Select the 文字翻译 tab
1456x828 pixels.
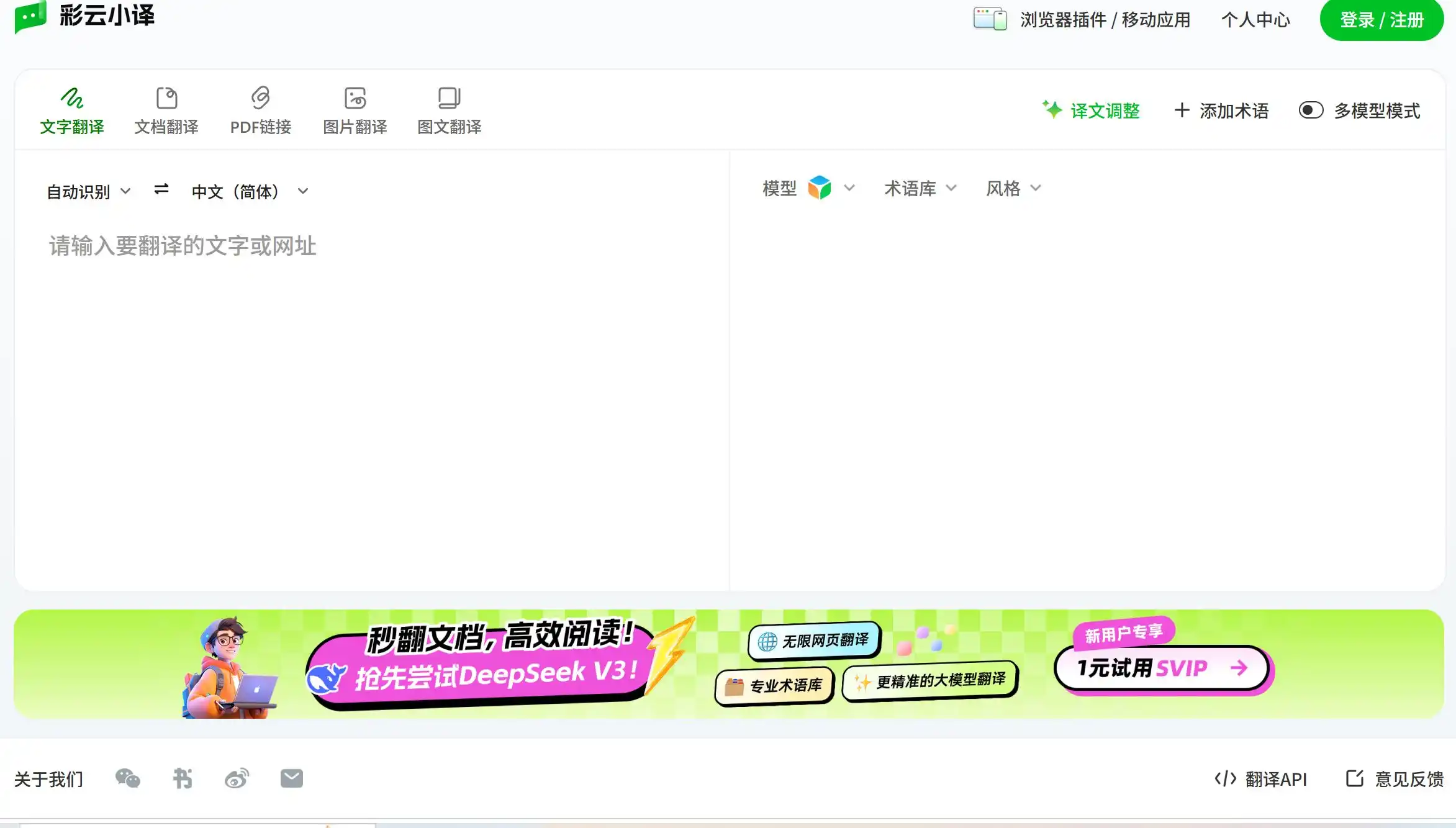pyautogui.click(x=72, y=110)
